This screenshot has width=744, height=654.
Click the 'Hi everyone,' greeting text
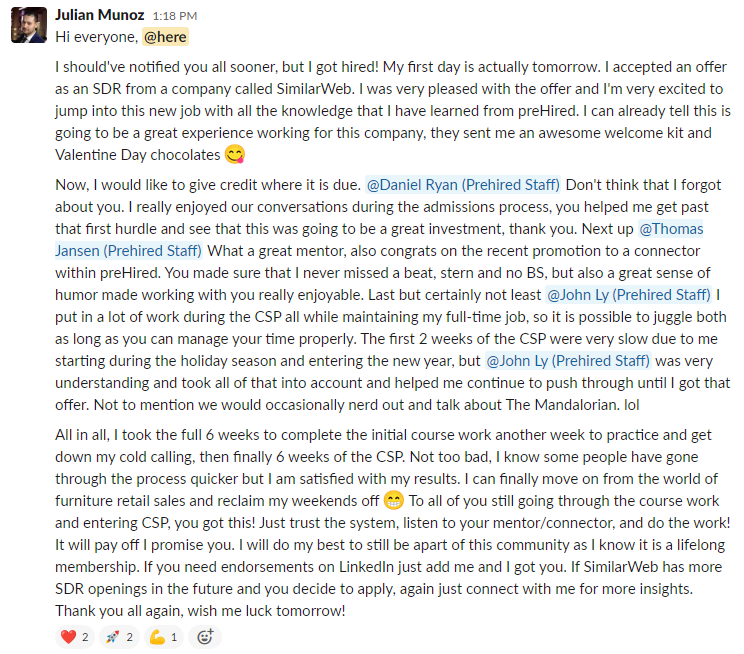tap(95, 37)
